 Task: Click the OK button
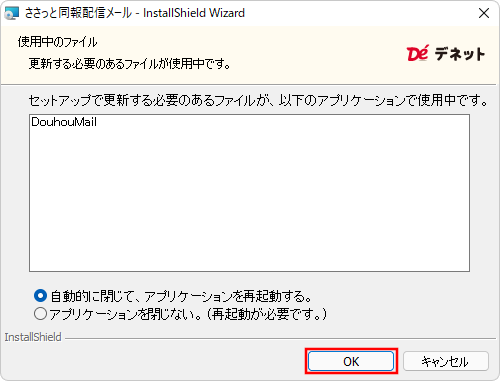tap(351, 361)
